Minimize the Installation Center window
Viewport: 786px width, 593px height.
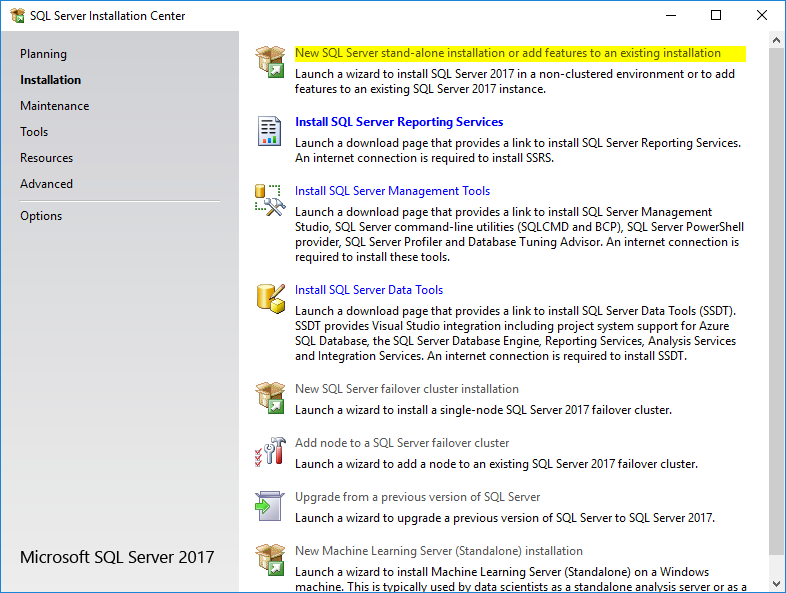tap(671, 16)
